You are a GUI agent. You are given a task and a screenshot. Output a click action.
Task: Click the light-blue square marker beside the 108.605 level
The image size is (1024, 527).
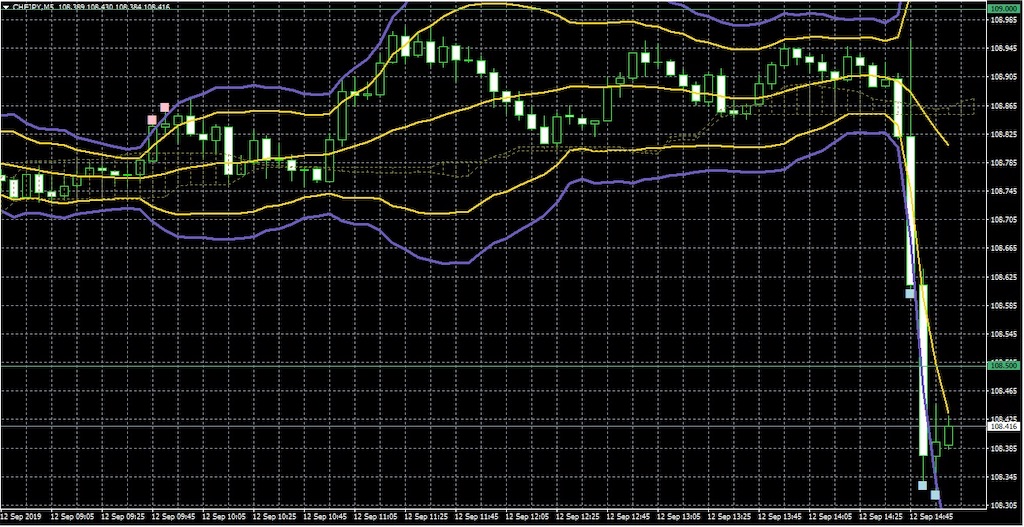point(910,293)
